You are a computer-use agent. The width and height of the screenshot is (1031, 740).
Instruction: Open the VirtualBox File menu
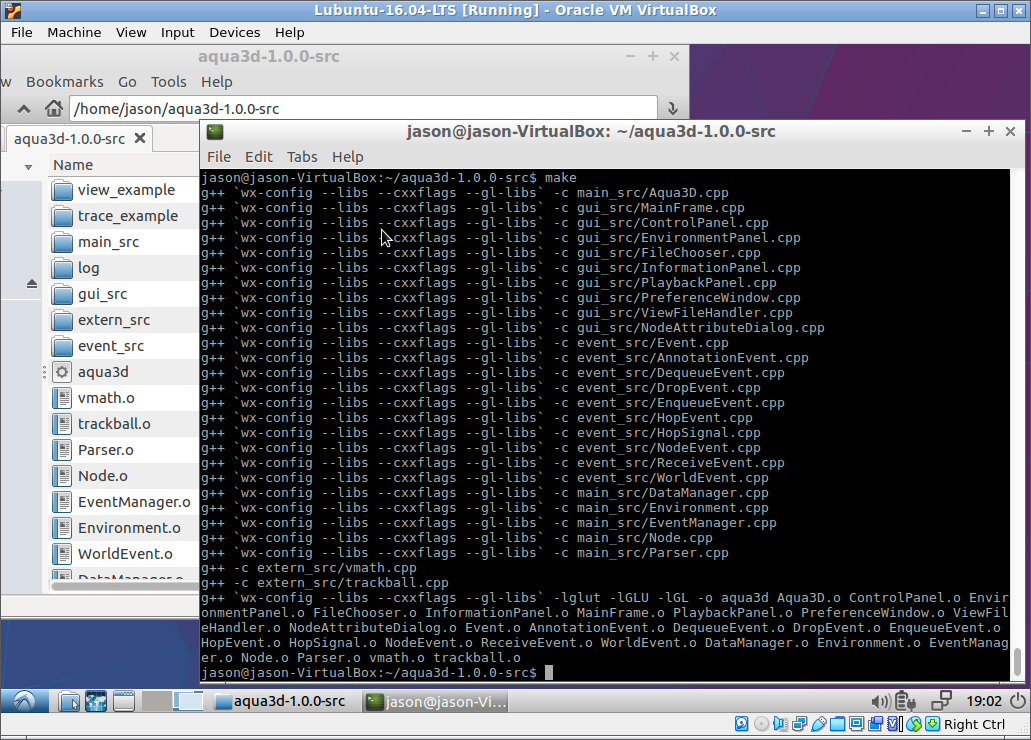(x=21, y=32)
